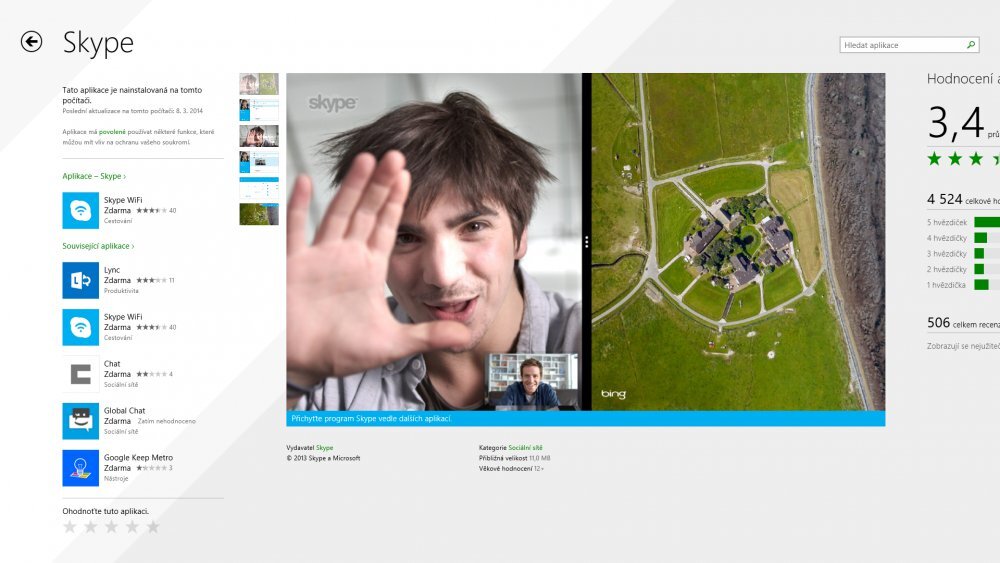The height and width of the screenshot is (563, 1000).
Task: Rate the app three stars
Action: click(x=112, y=527)
